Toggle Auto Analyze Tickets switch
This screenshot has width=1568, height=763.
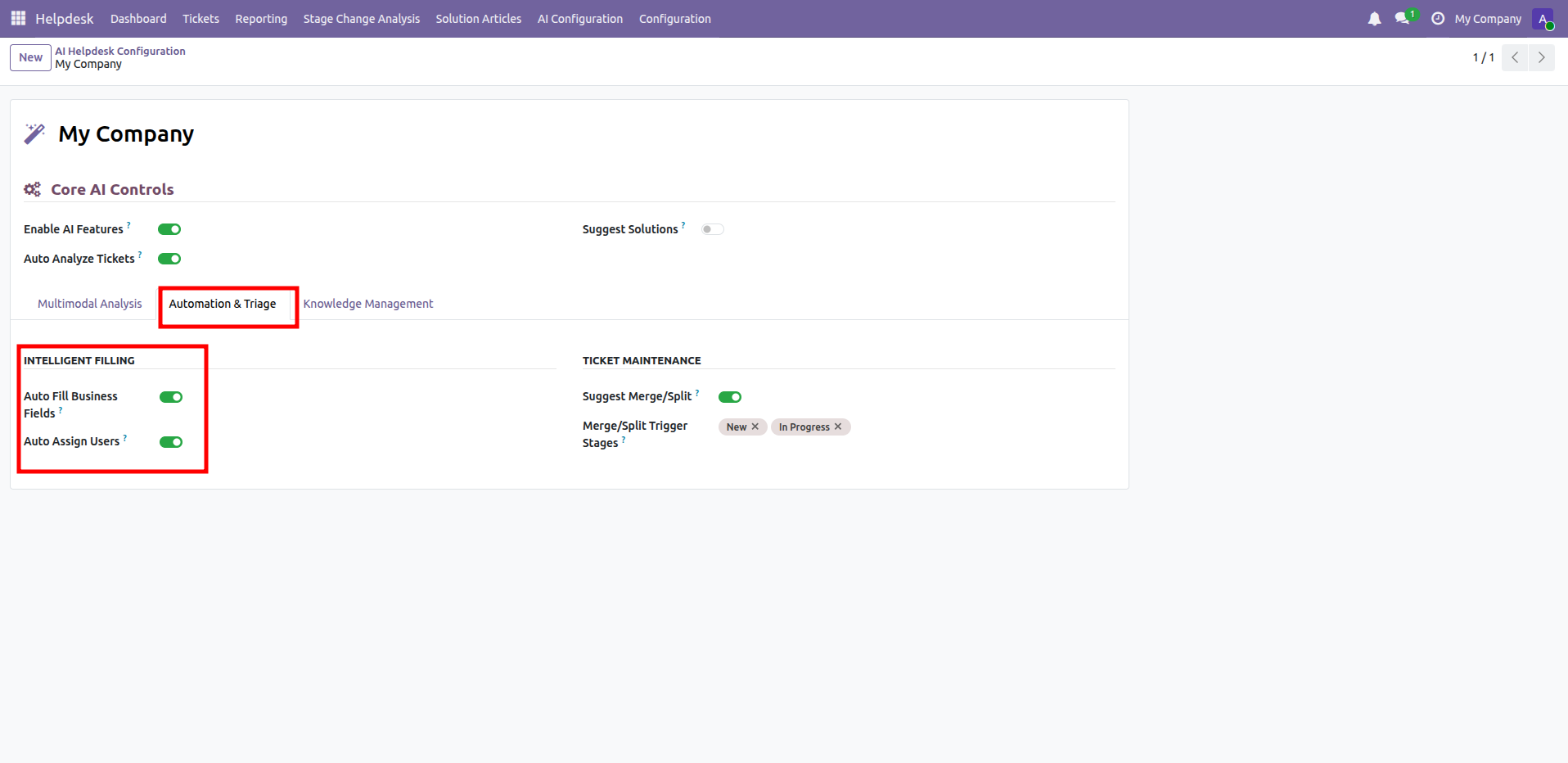[169, 259]
